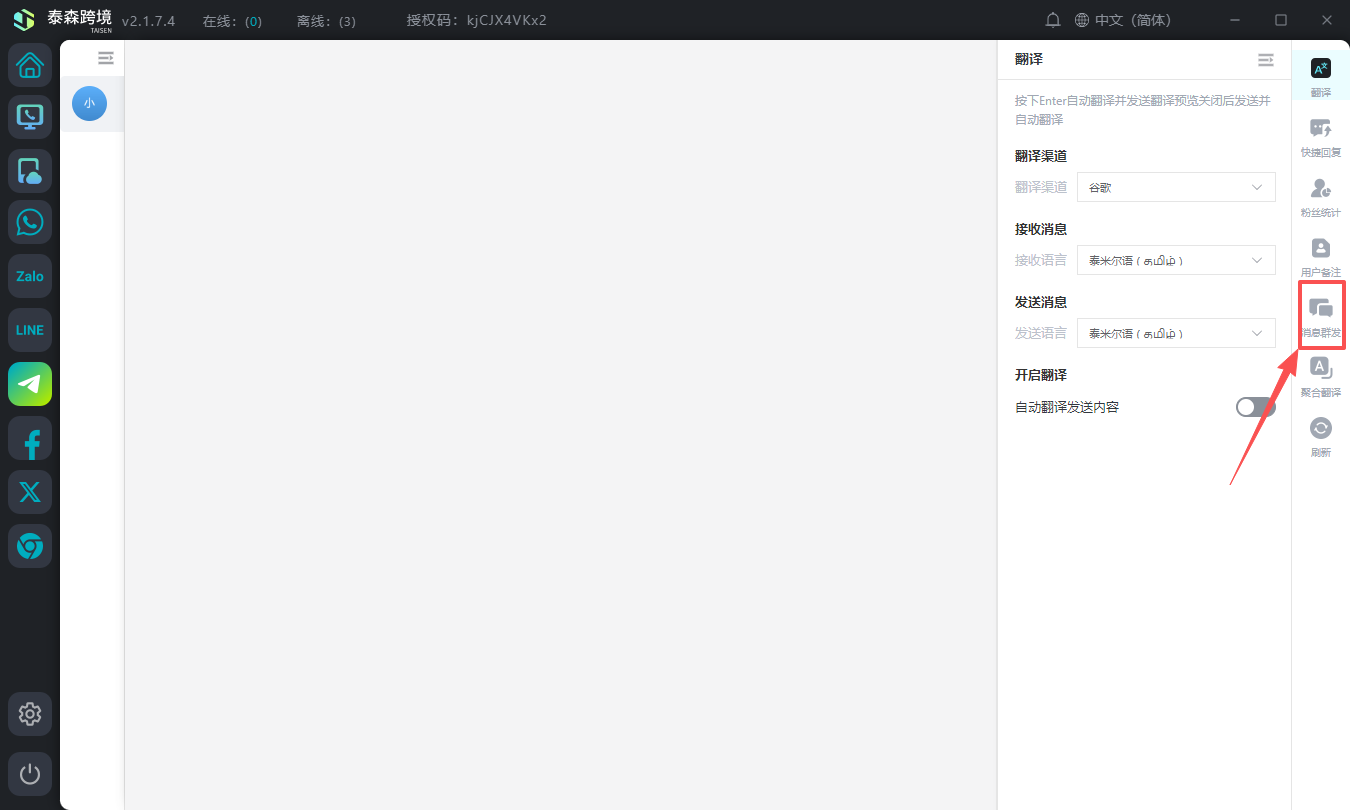Open settings with the gear icon
The height and width of the screenshot is (810, 1350).
pos(30,714)
